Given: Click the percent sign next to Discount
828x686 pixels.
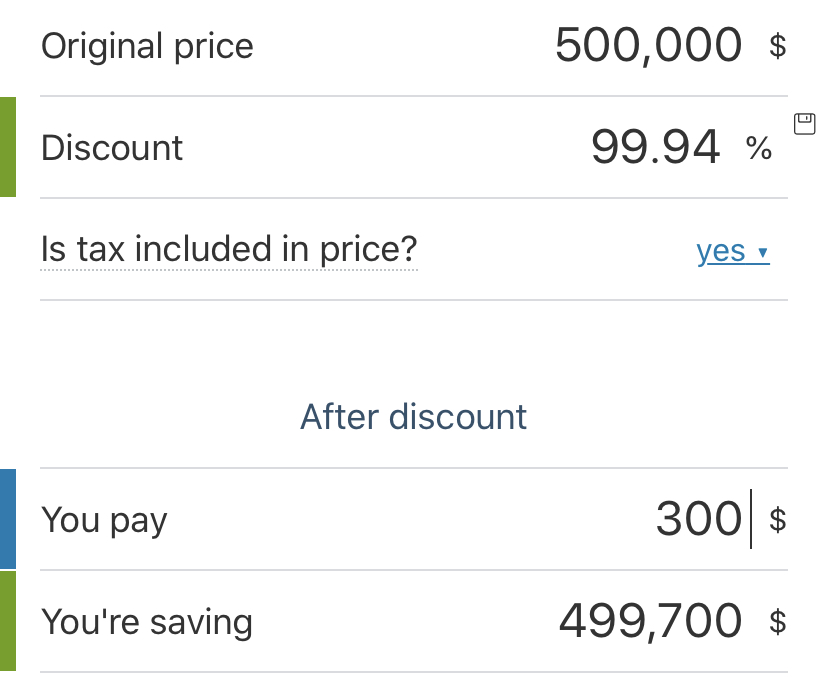Looking at the screenshot, I should 759,149.
